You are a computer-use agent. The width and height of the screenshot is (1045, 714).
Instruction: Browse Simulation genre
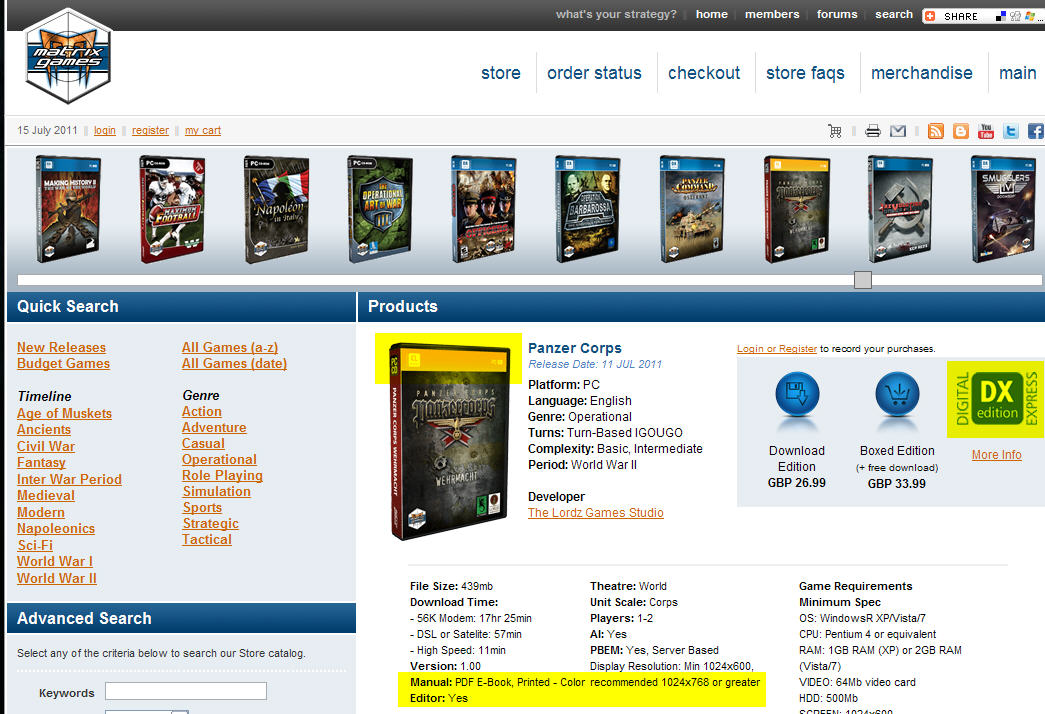point(217,491)
